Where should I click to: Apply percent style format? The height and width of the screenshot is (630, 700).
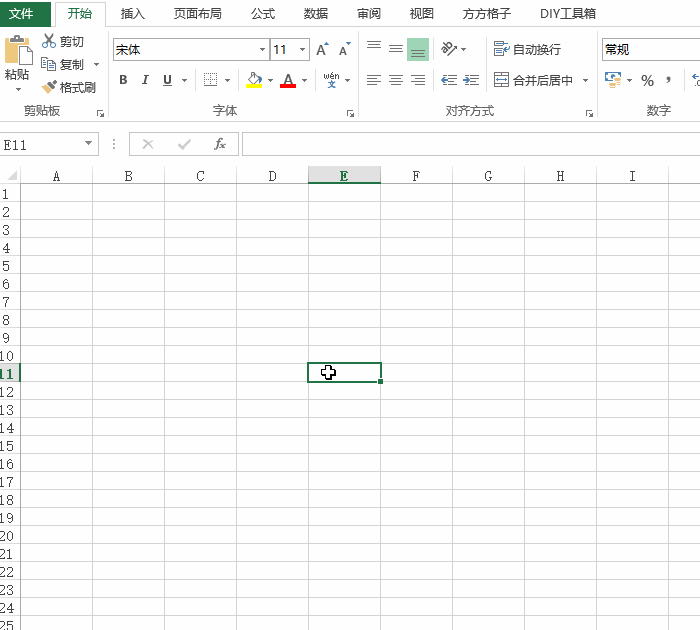647,80
